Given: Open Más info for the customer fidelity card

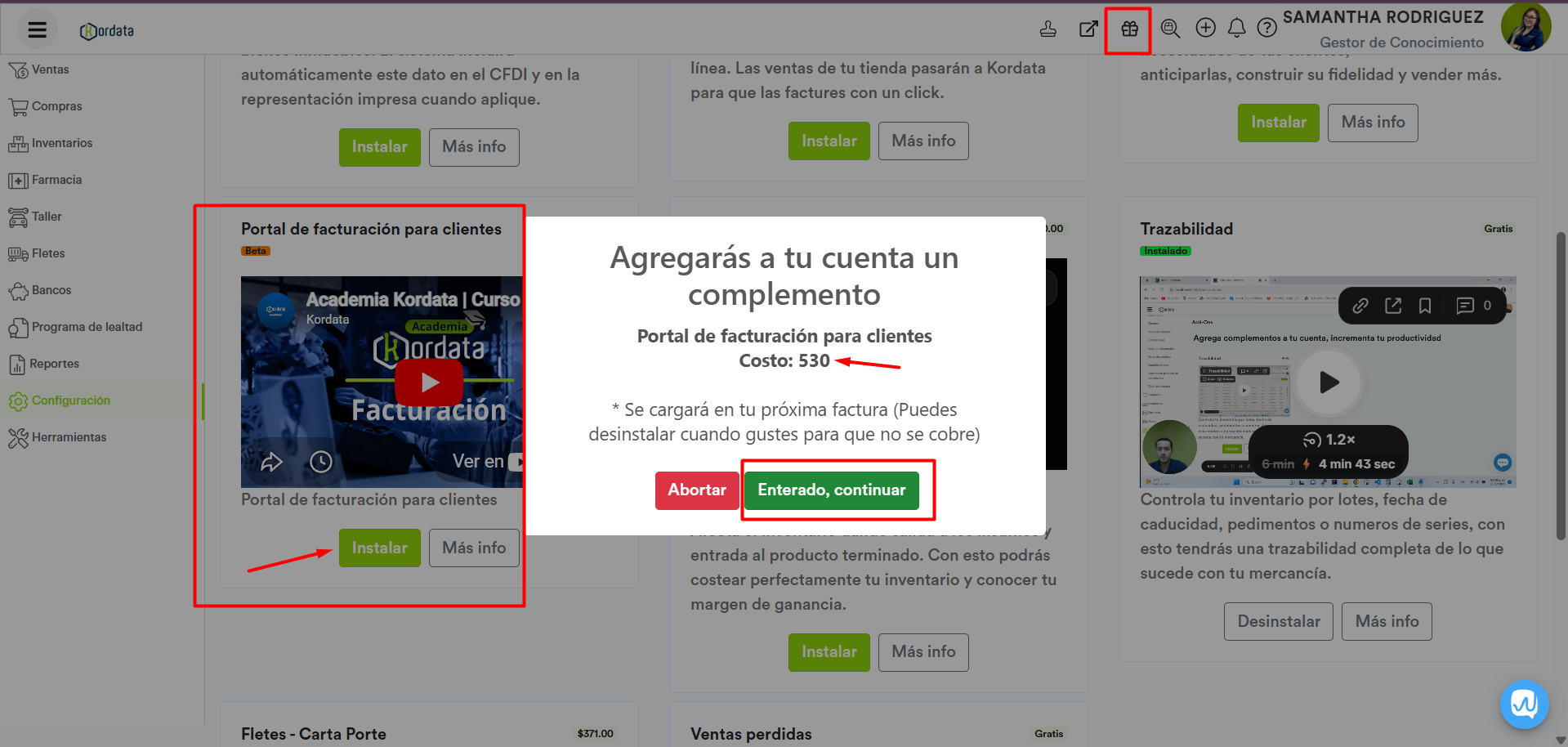Looking at the screenshot, I should click(x=1373, y=123).
